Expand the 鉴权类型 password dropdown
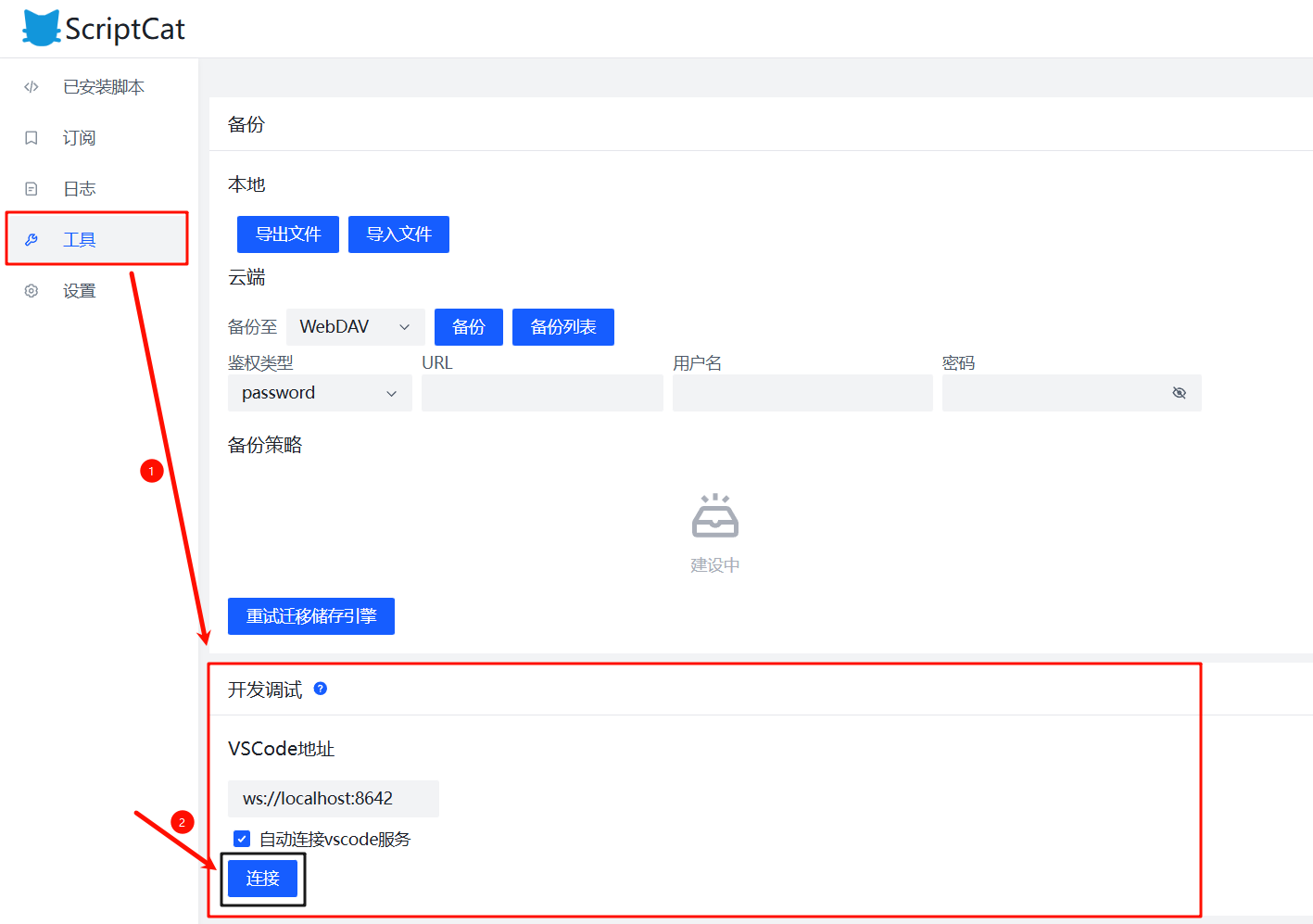The width and height of the screenshot is (1313, 924). point(320,393)
